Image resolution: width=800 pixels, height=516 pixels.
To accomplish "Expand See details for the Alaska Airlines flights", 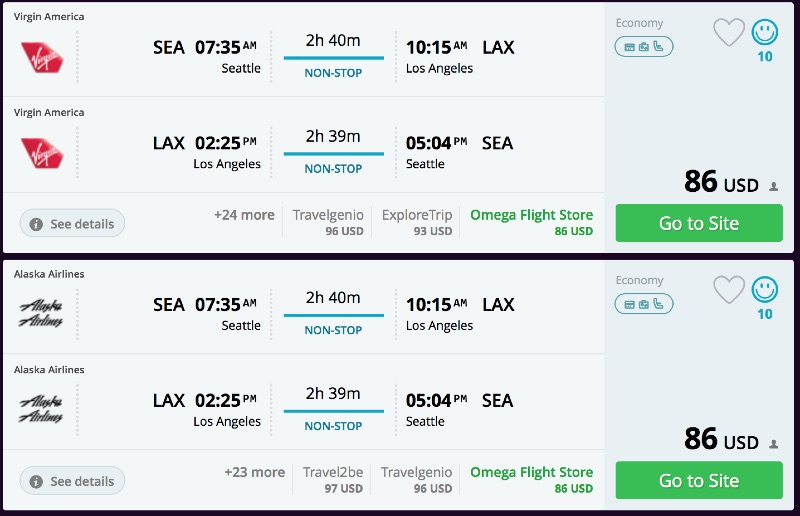I will (x=72, y=481).
